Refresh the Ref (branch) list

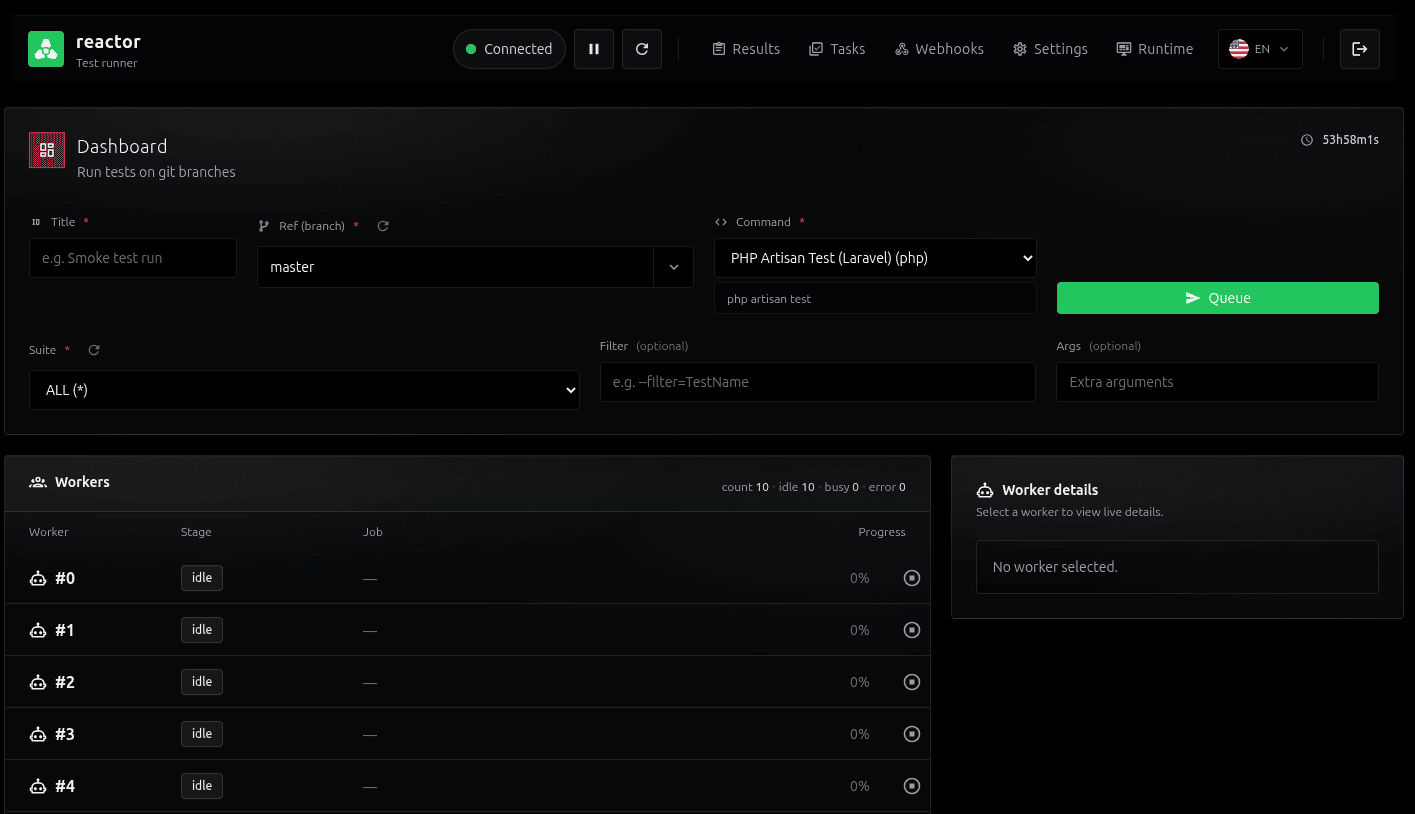(383, 226)
